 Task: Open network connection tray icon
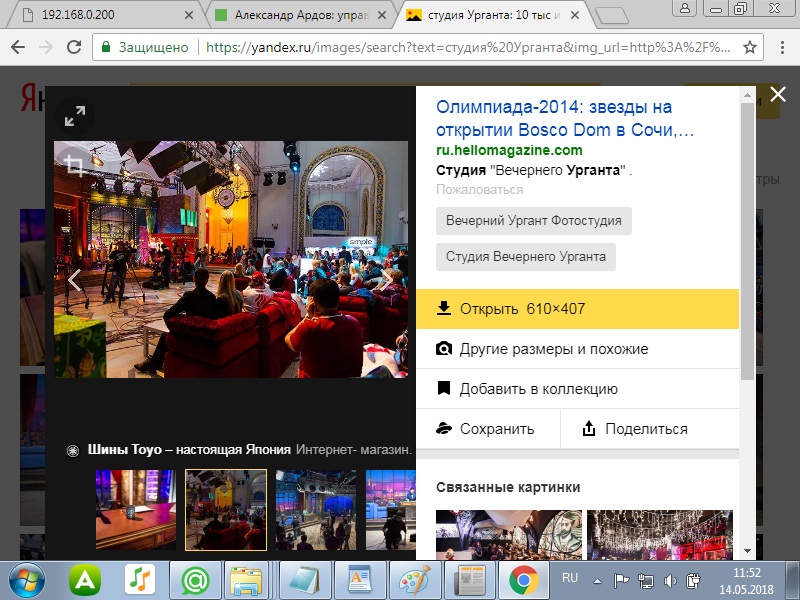coord(646,581)
